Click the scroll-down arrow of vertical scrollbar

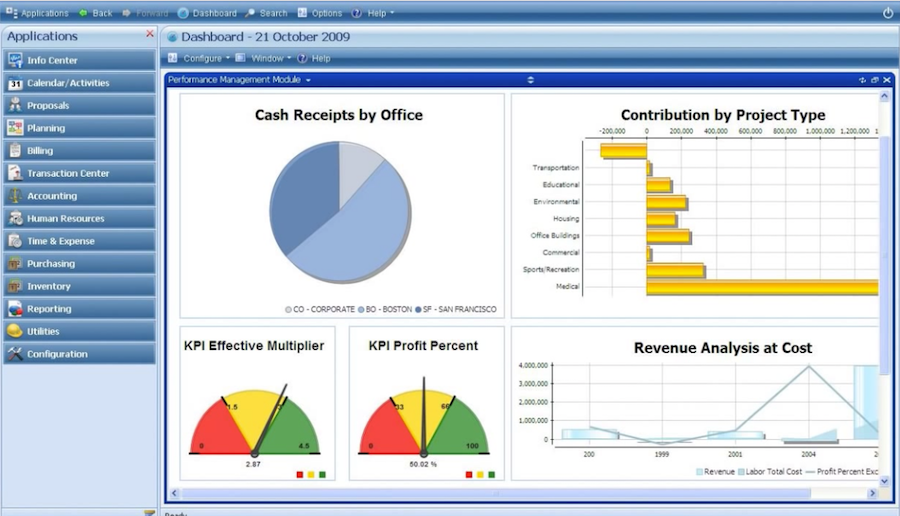(884, 481)
